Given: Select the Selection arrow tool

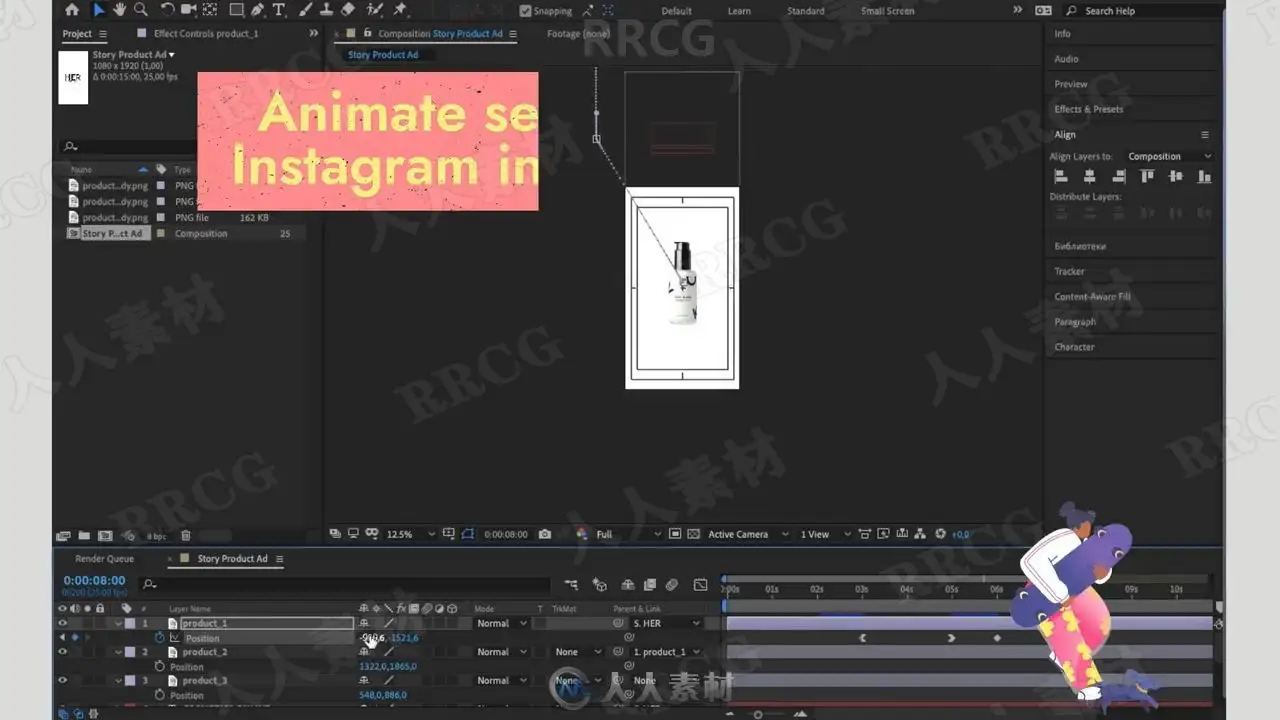Looking at the screenshot, I should pos(98,10).
